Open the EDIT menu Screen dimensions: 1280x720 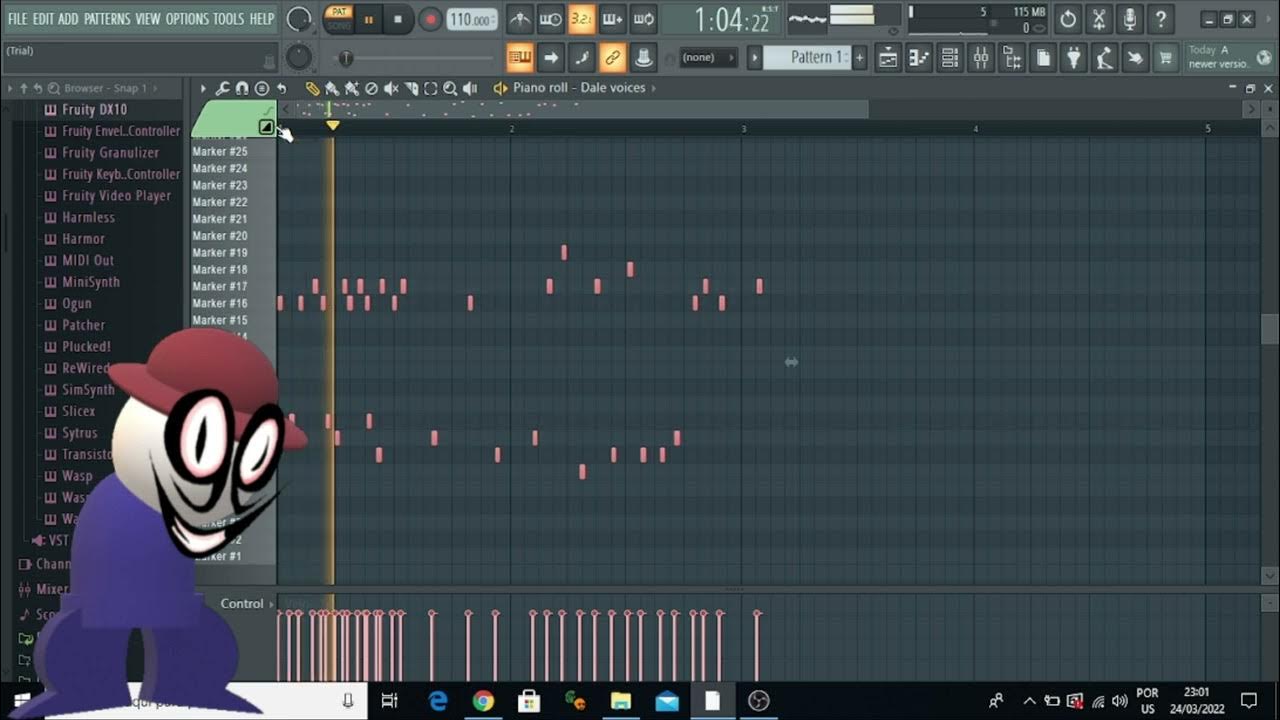(x=43, y=19)
